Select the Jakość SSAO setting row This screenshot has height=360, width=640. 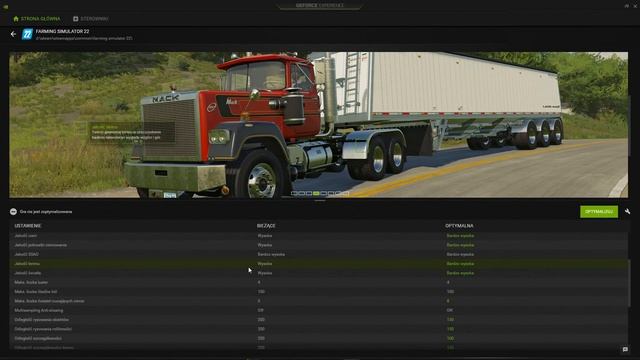pyautogui.click(x=318, y=254)
